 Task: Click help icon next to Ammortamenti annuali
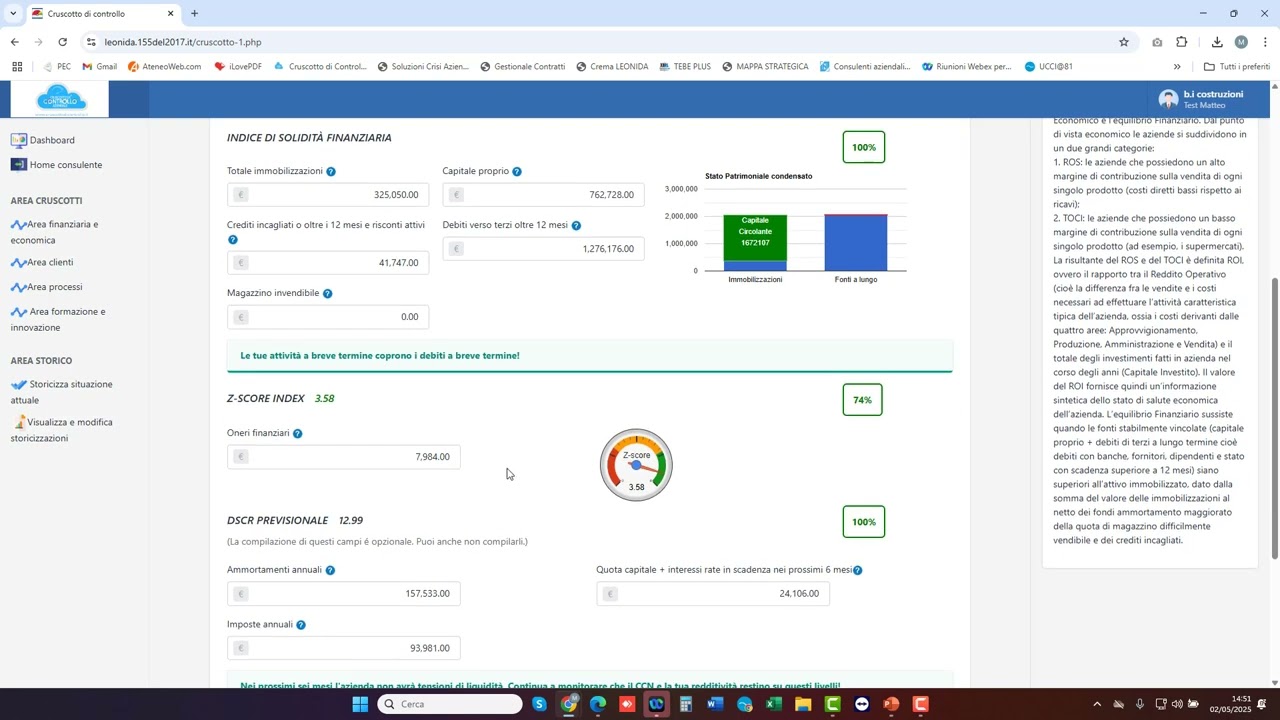click(330, 571)
